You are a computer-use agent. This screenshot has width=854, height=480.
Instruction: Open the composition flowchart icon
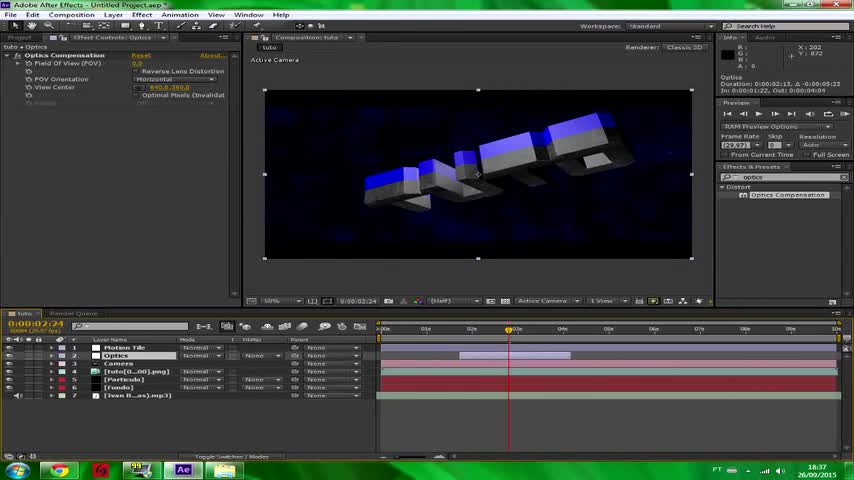click(x=683, y=301)
